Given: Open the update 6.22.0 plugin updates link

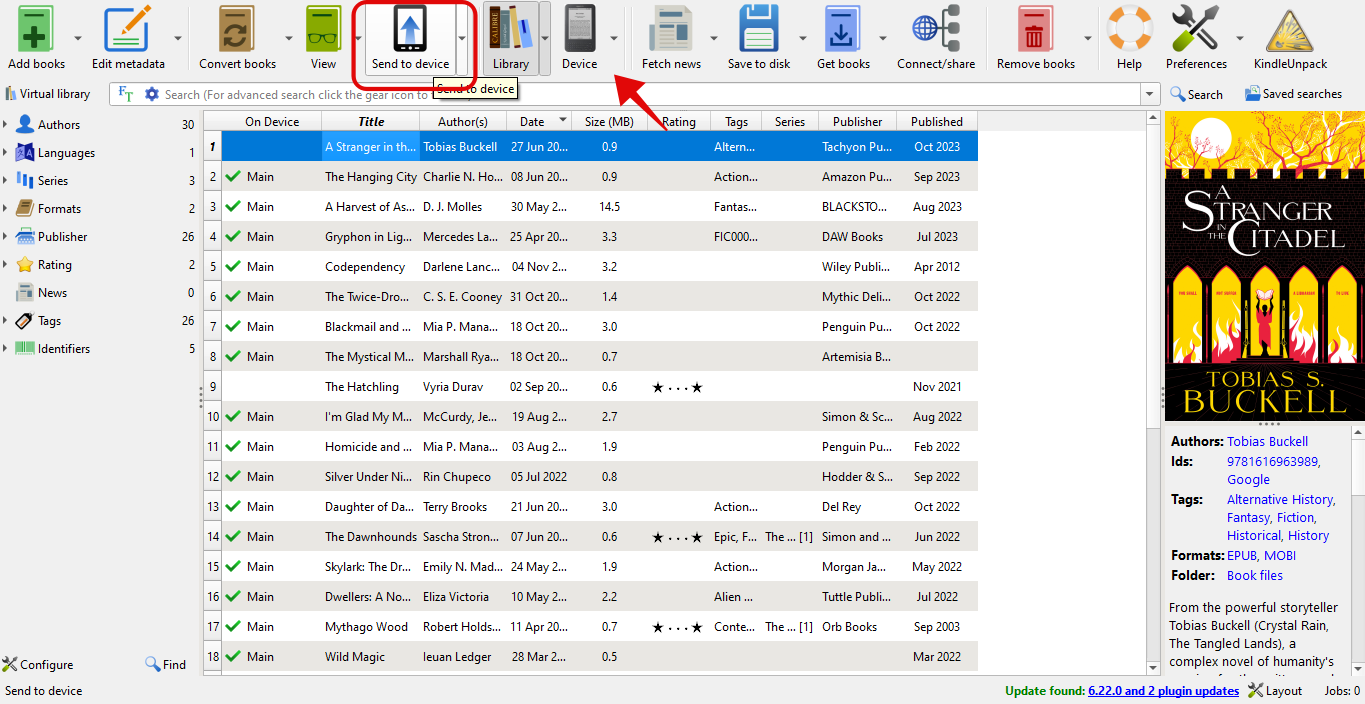Looking at the screenshot, I should click(x=1163, y=691).
